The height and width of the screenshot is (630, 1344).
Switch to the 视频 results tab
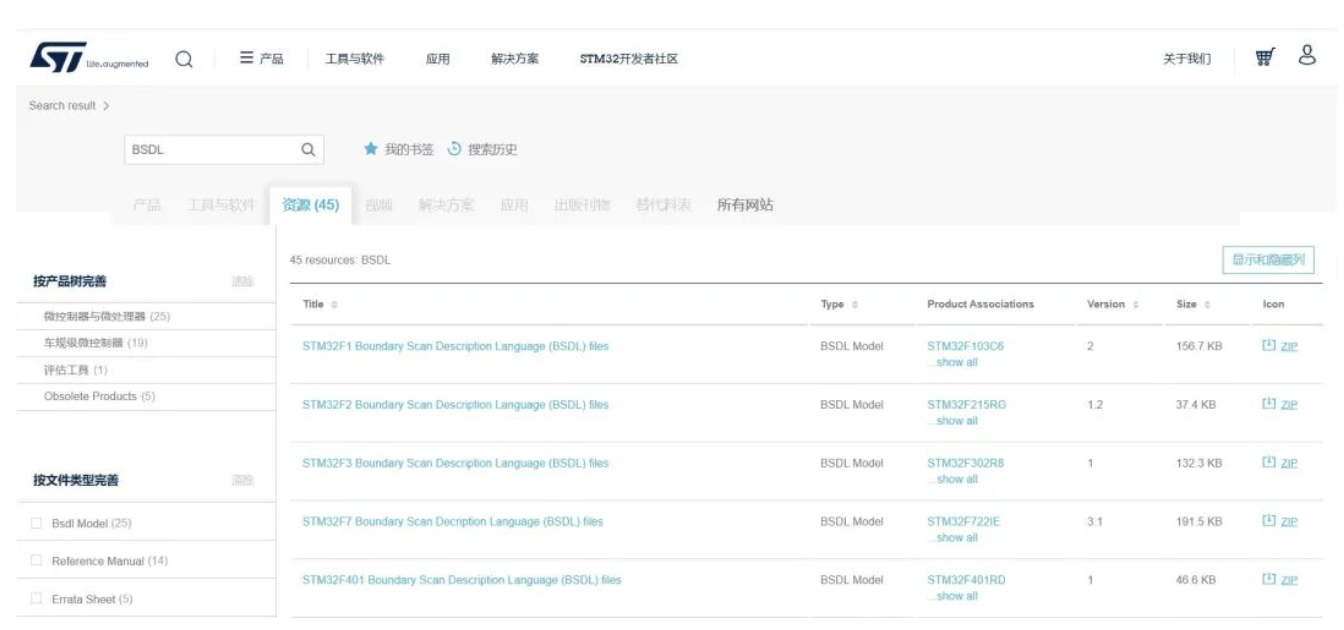click(379, 205)
